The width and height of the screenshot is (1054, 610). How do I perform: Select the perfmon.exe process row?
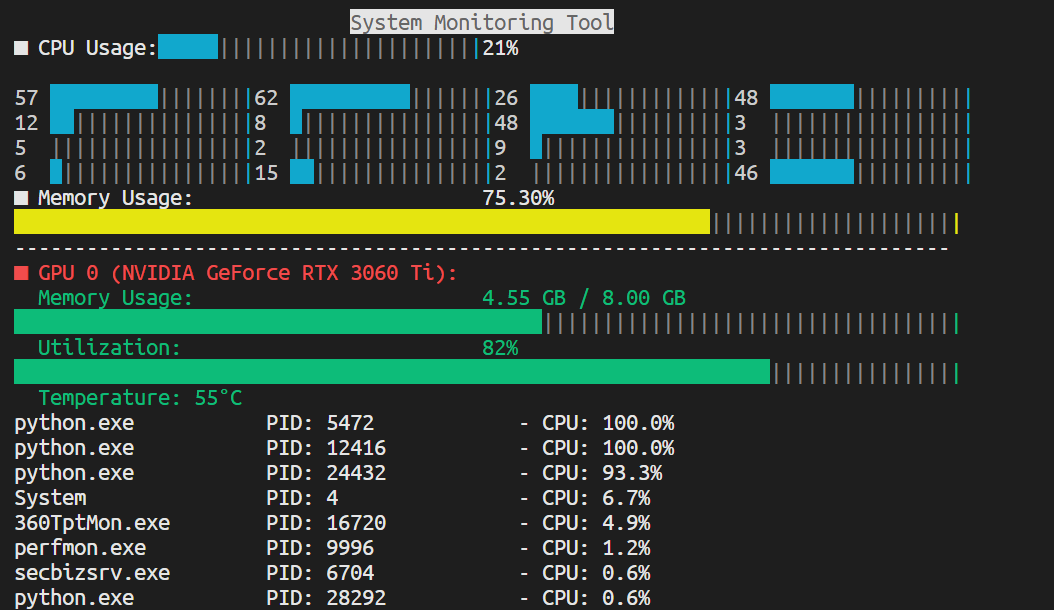click(x=80, y=548)
